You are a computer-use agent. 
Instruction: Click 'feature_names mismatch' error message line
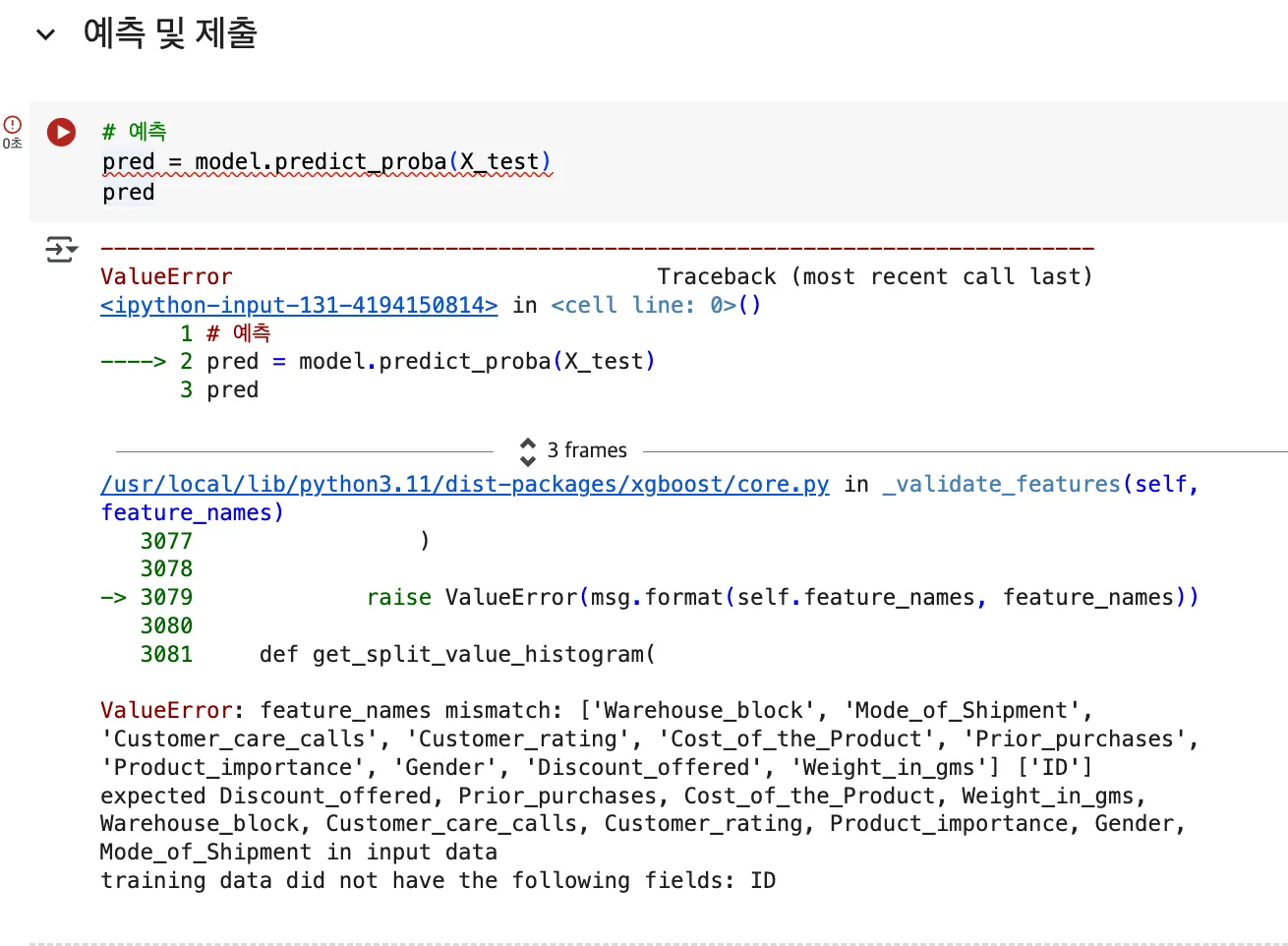pos(596,710)
